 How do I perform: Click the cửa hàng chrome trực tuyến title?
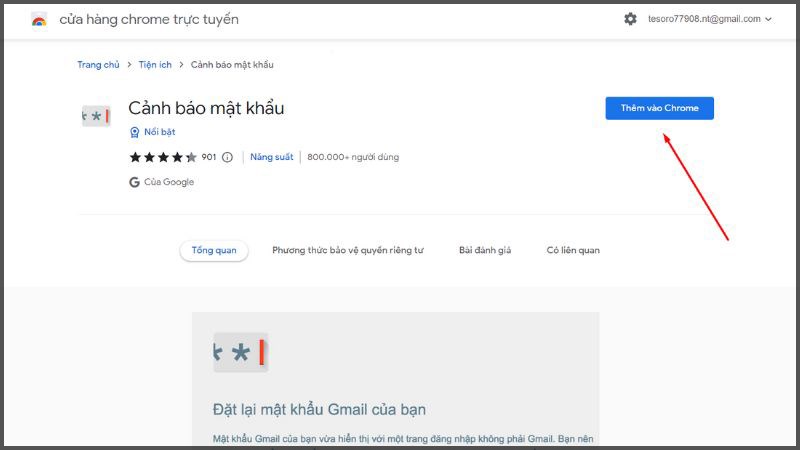pyautogui.click(x=149, y=19)
